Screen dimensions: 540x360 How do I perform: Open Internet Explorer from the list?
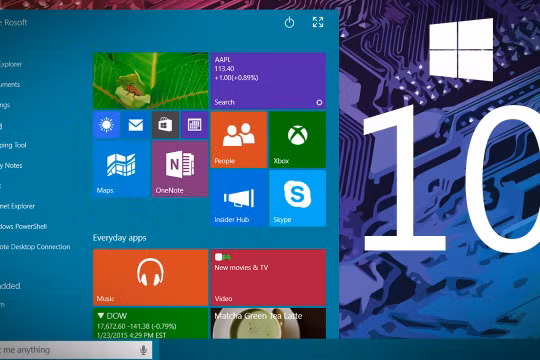coord(17,206)
